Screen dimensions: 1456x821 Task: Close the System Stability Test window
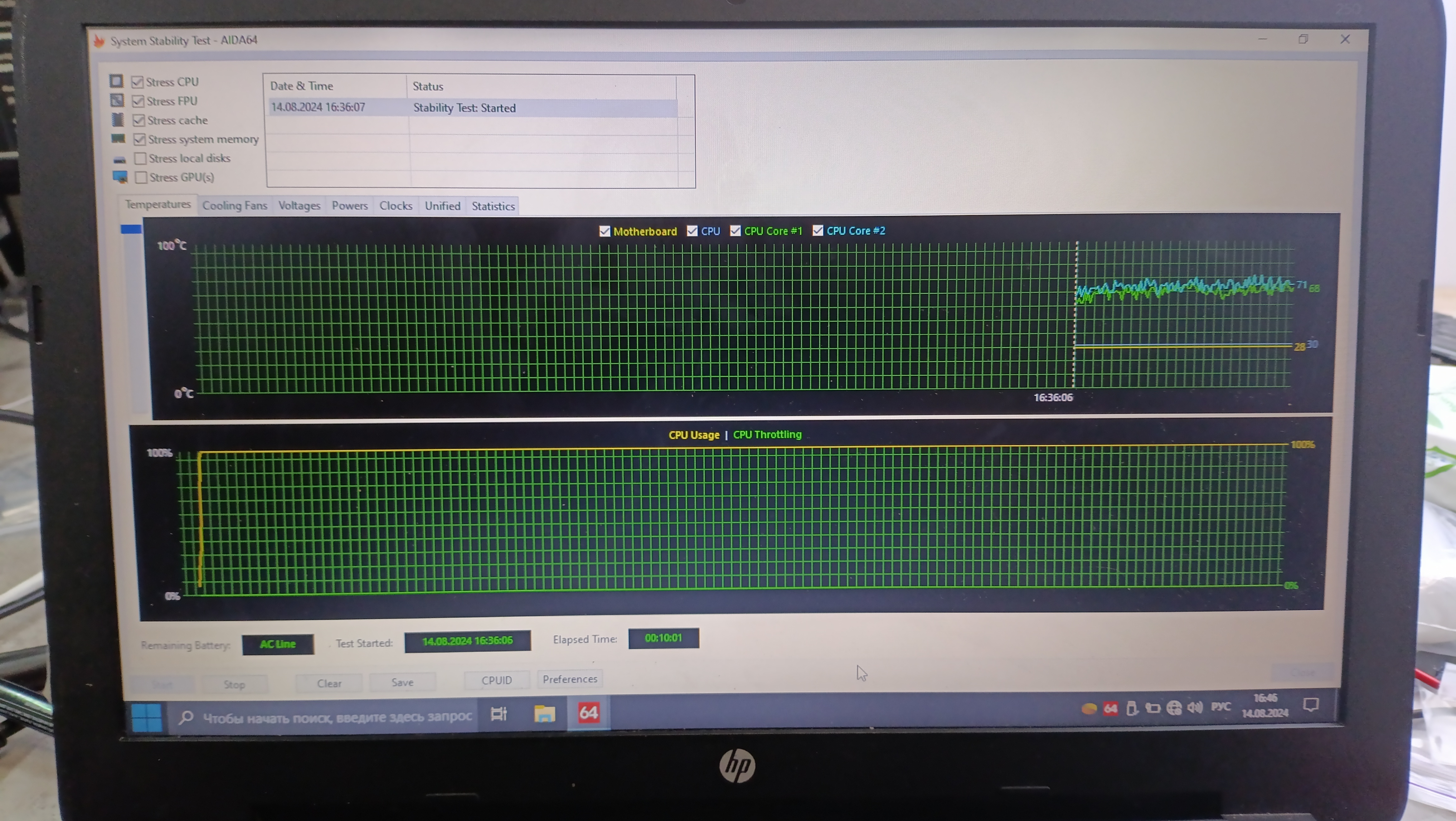coord(1345,39)
